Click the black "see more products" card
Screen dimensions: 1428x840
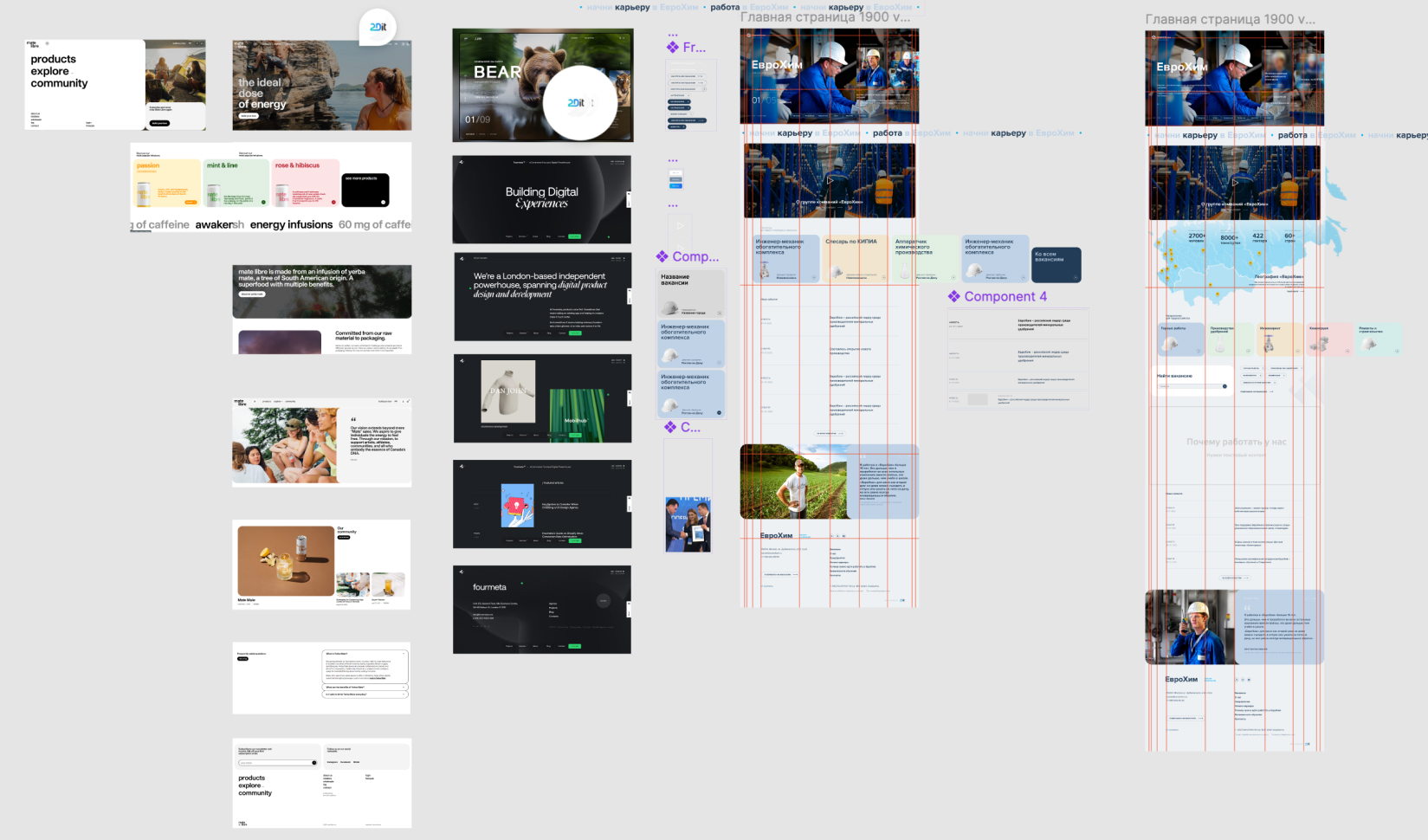pos(365,190)
